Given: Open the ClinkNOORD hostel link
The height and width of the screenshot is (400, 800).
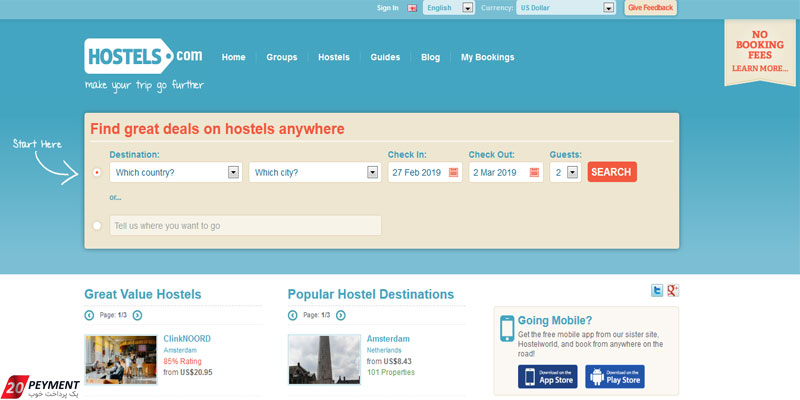Looking at the screenshot, I should pos(187,339).
